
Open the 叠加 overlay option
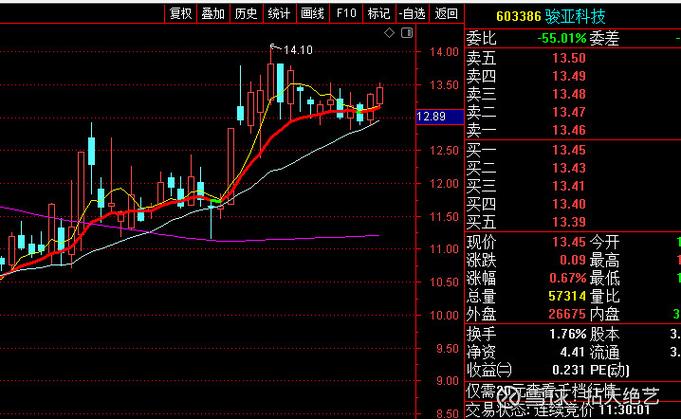click(213, 13)
